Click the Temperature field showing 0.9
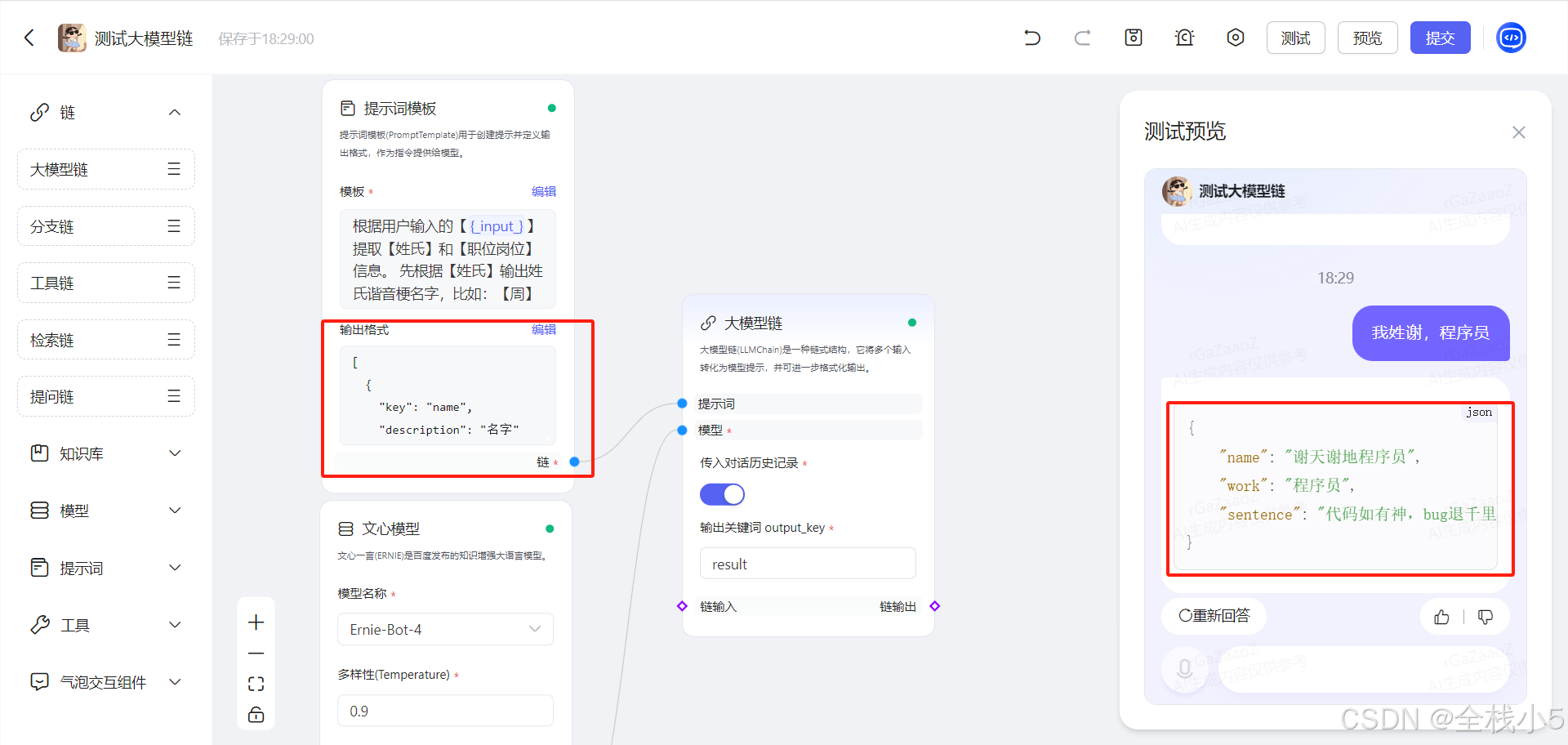1568x745 pixels. 445,711
